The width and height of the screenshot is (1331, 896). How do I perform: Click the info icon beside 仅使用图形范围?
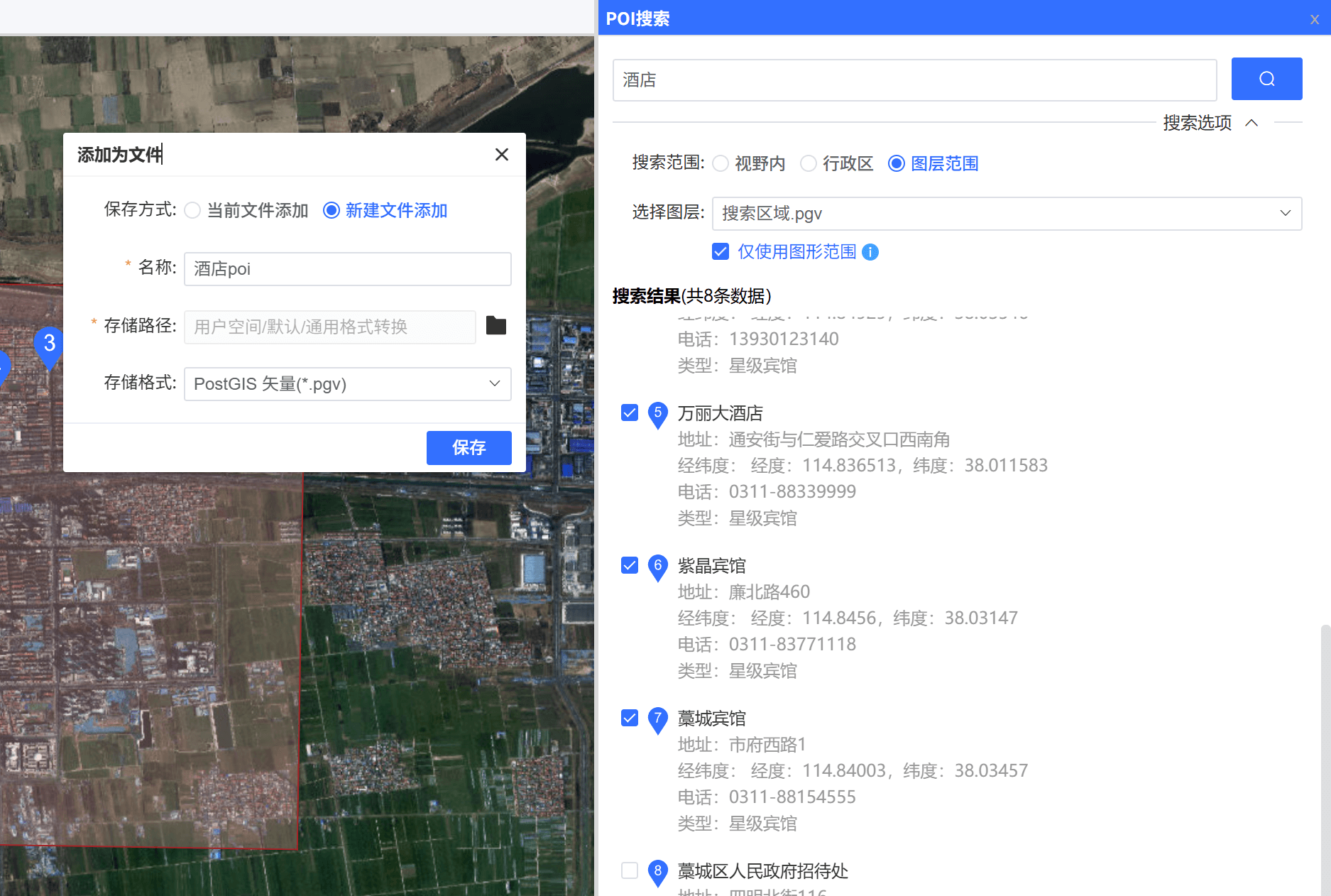[870, 252]
